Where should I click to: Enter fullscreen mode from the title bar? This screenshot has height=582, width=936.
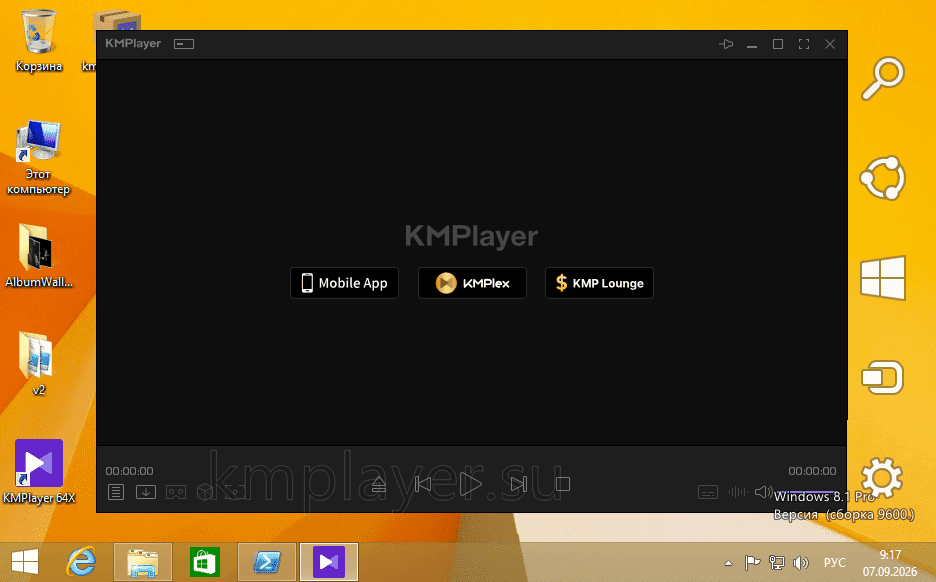pos(803,44)
